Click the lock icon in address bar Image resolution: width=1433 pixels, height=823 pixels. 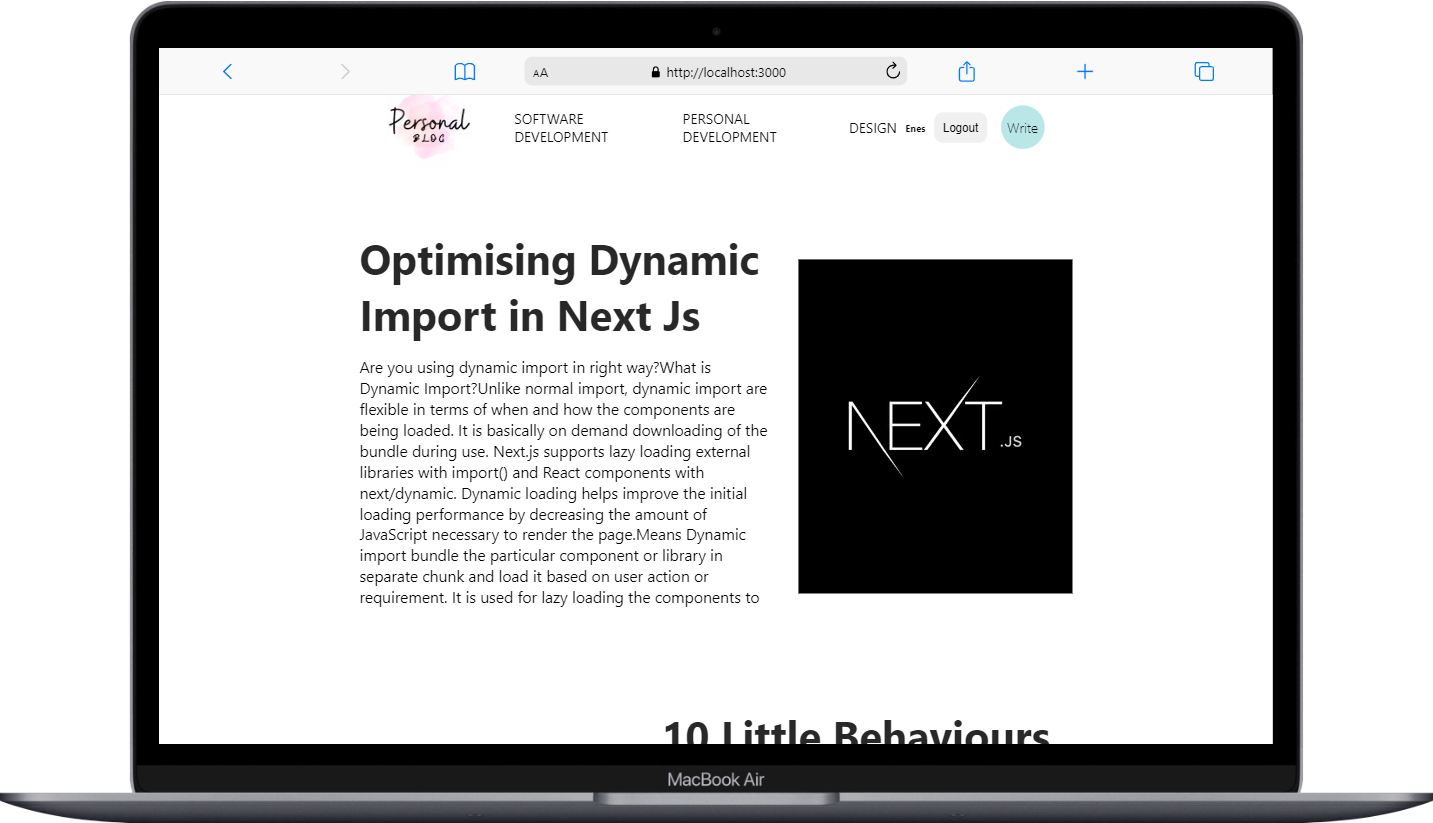[x=656, y=72]
